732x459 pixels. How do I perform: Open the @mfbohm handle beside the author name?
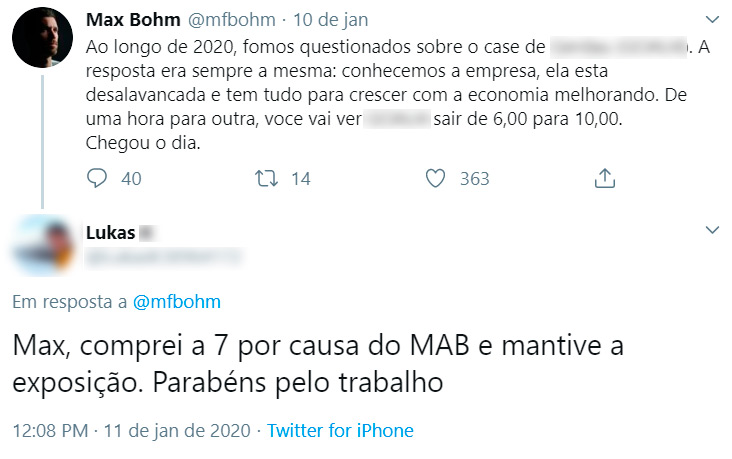tap(228, 19)
